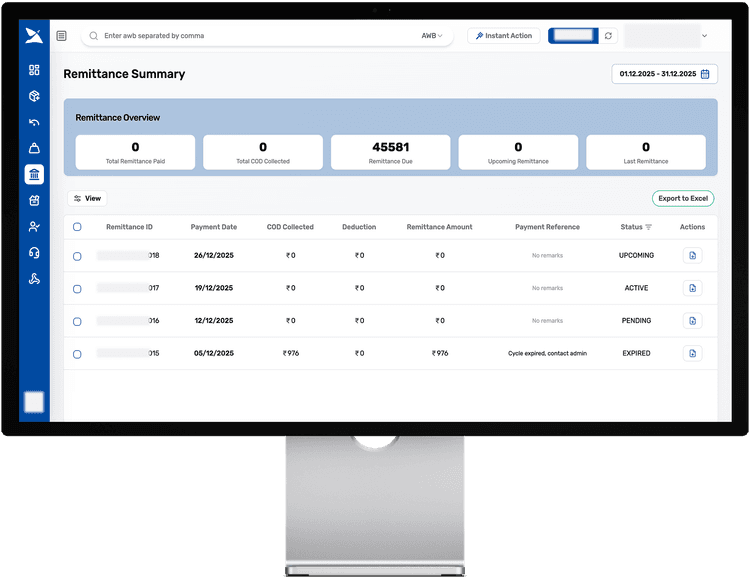
Task: Click the refresh icon in top bar
Action: tap(608, 36)
